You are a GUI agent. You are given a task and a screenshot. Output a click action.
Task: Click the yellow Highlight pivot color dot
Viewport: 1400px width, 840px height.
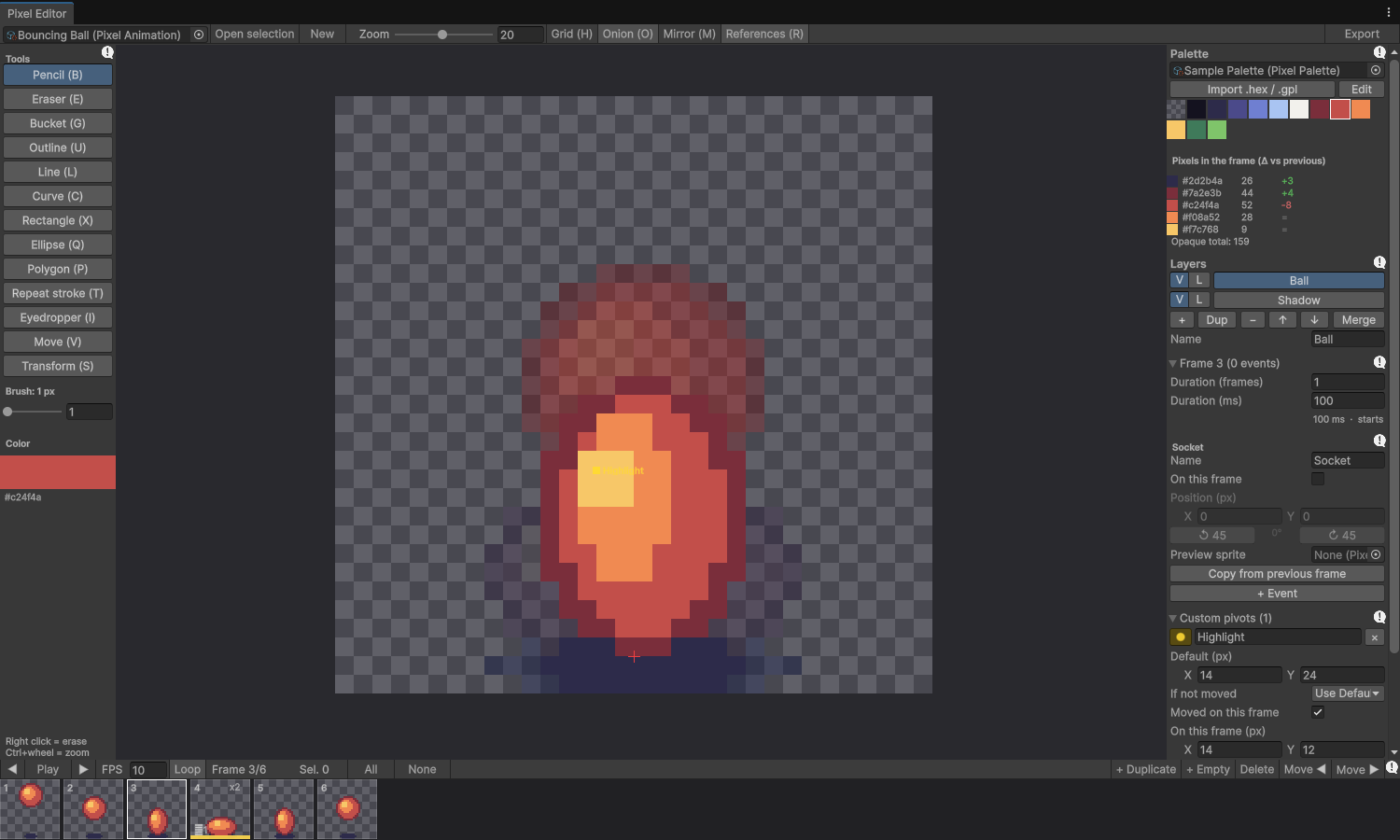click(1181, 637)
